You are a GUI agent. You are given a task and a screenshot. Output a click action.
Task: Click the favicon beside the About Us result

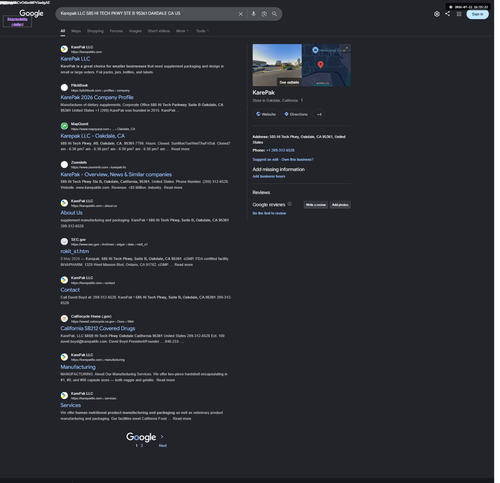click(x=64, y=203)
